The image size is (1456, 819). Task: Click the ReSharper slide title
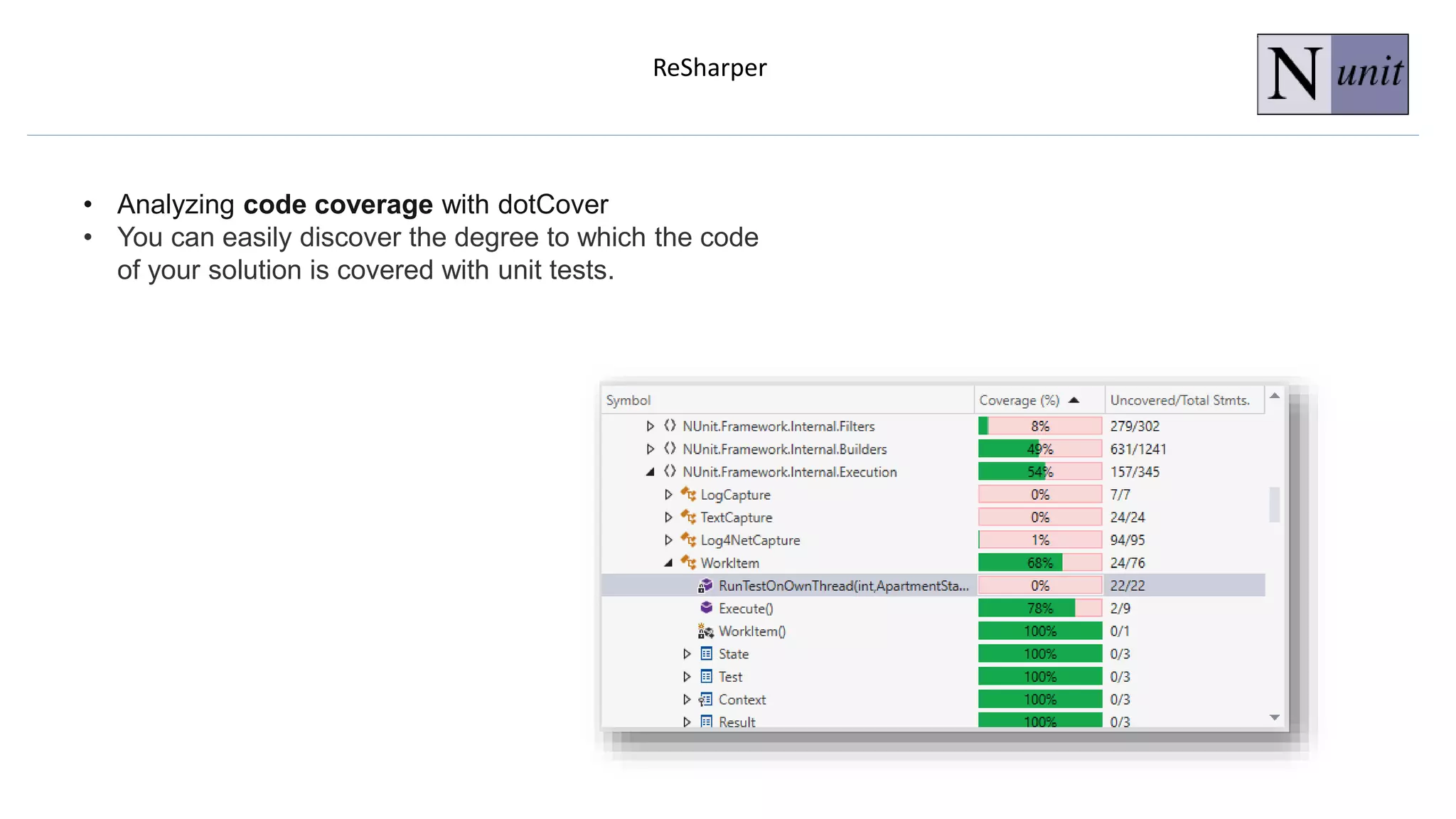[710, 68]
